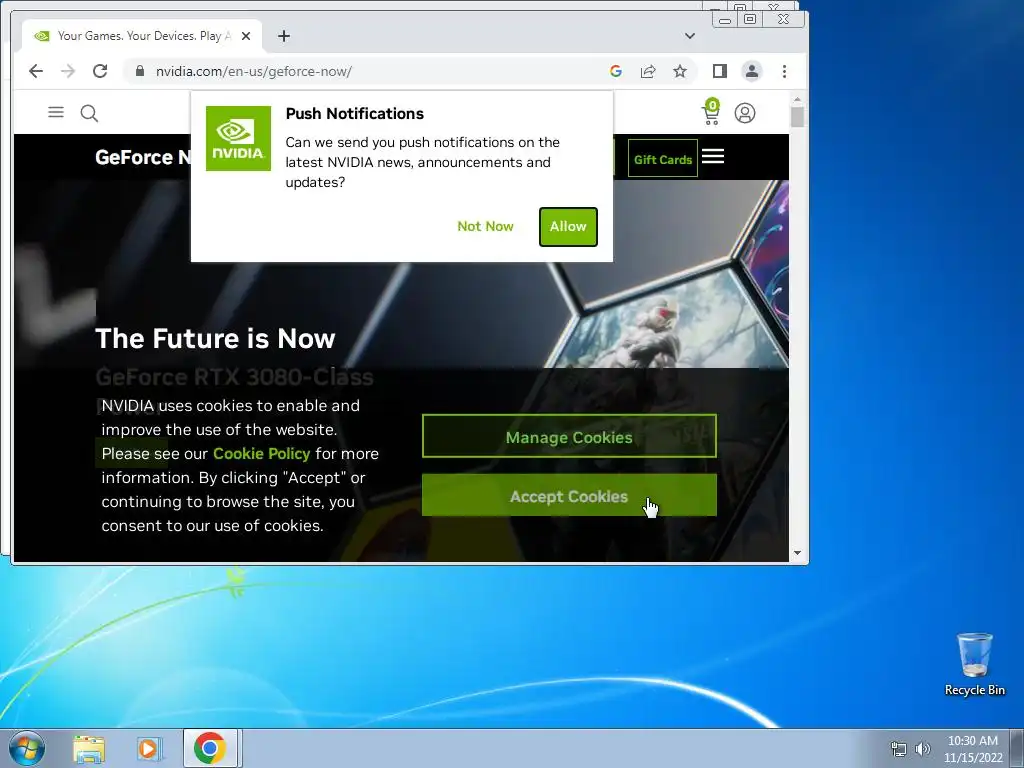Allow push notifications

pos(568,227)
